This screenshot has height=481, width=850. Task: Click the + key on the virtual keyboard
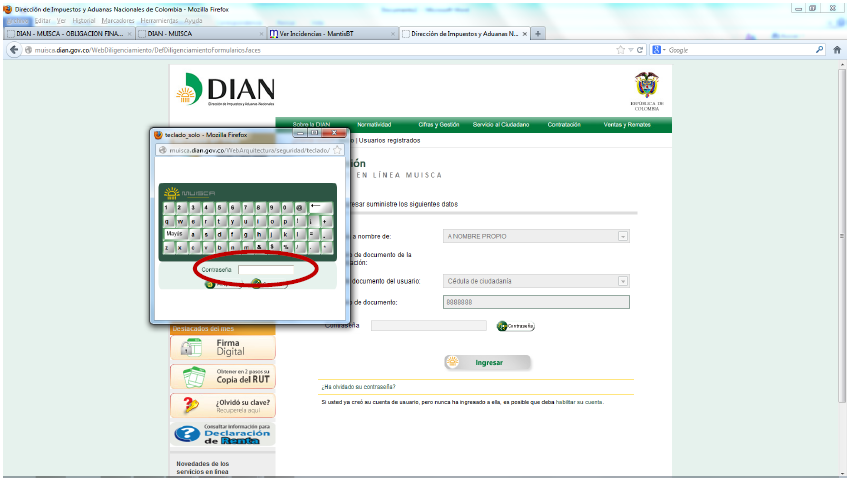326,222
